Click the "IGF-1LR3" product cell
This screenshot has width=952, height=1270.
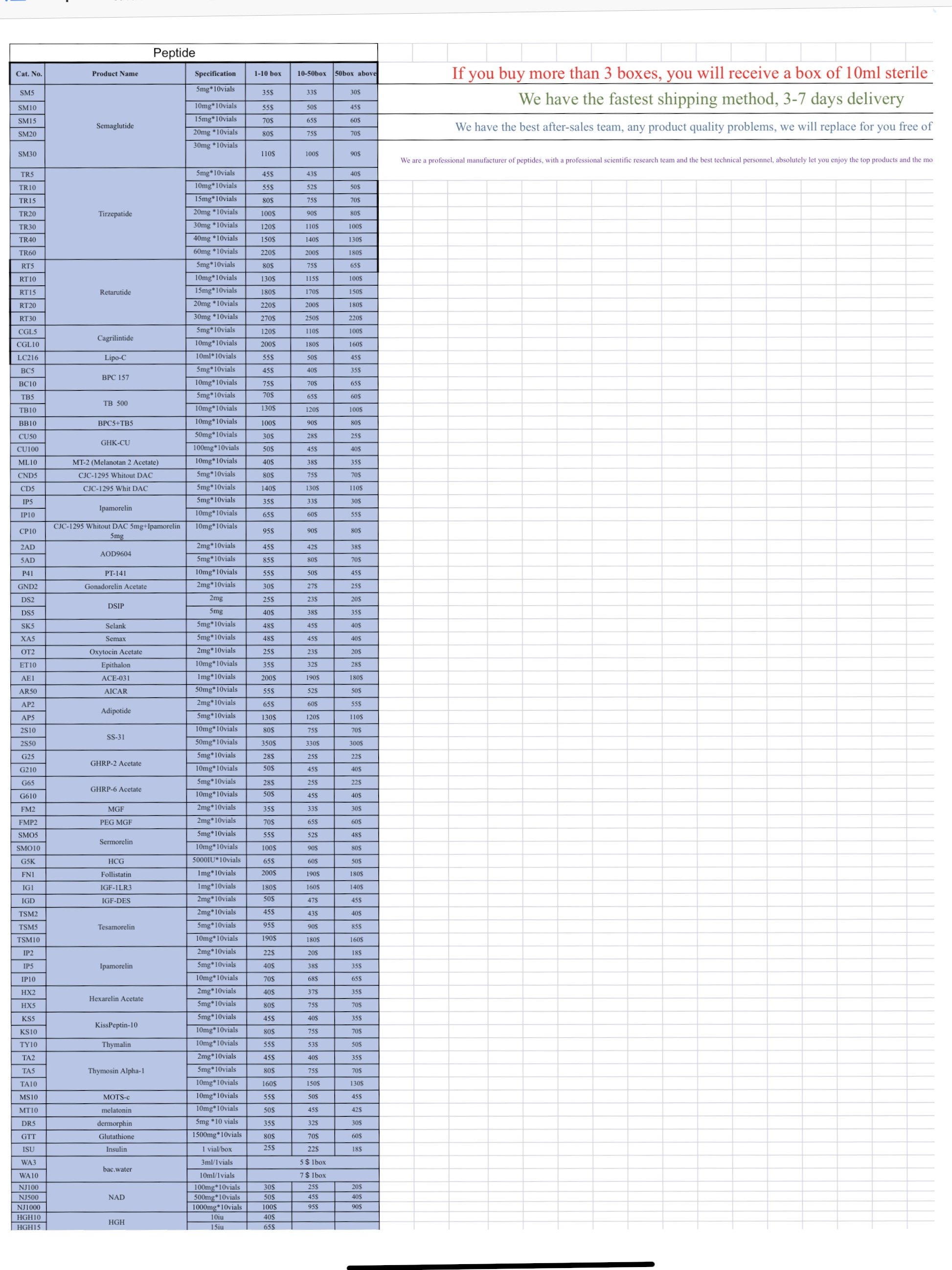(116, 887)
